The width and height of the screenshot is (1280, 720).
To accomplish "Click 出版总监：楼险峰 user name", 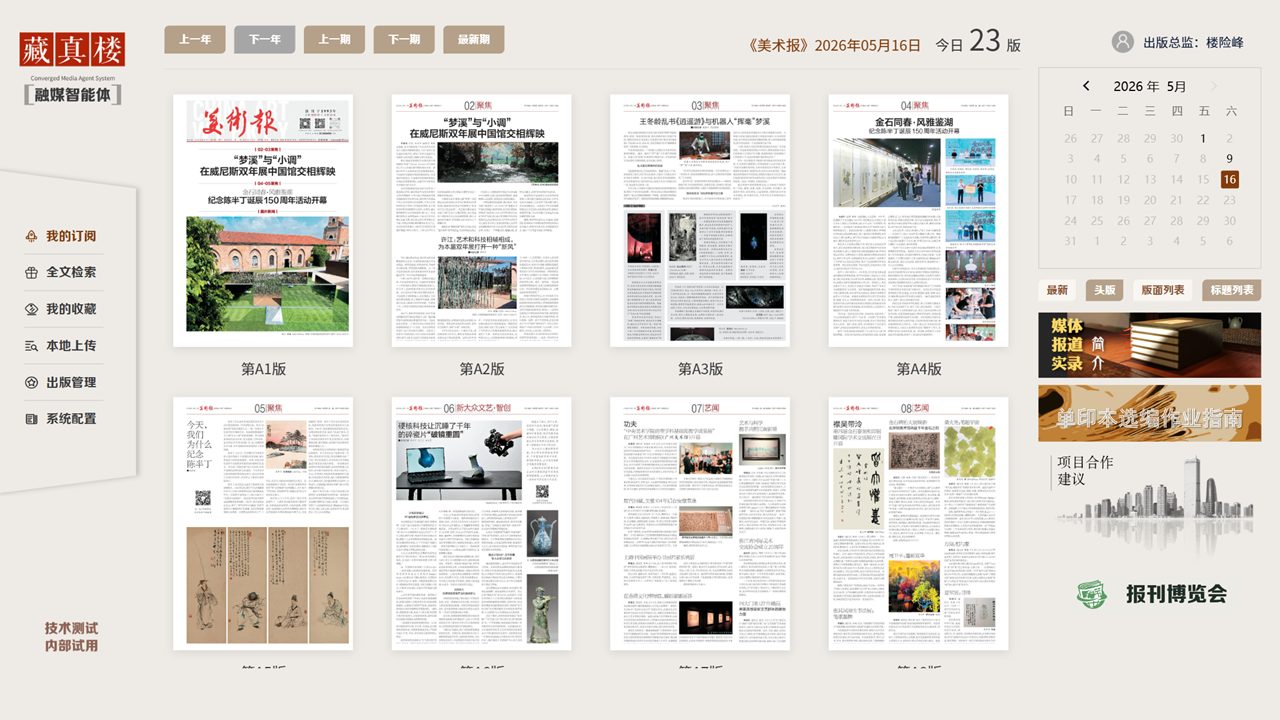I will pyautogui.click(x=1193, y=42).
